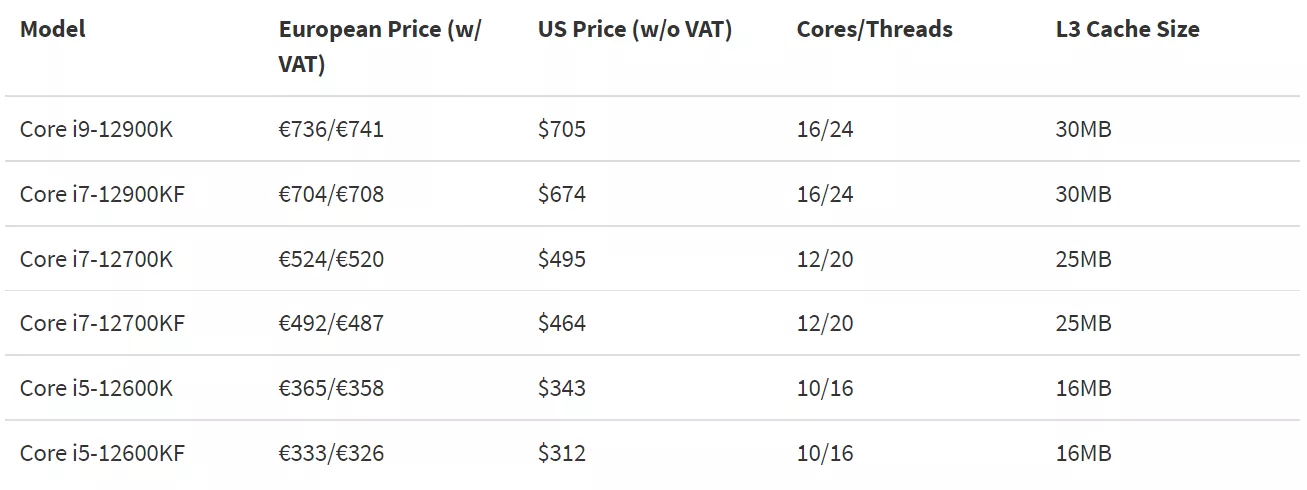Click the $705 US price cell
Image resolution: width=1307 pixels, height=490 pixels.
562,129
